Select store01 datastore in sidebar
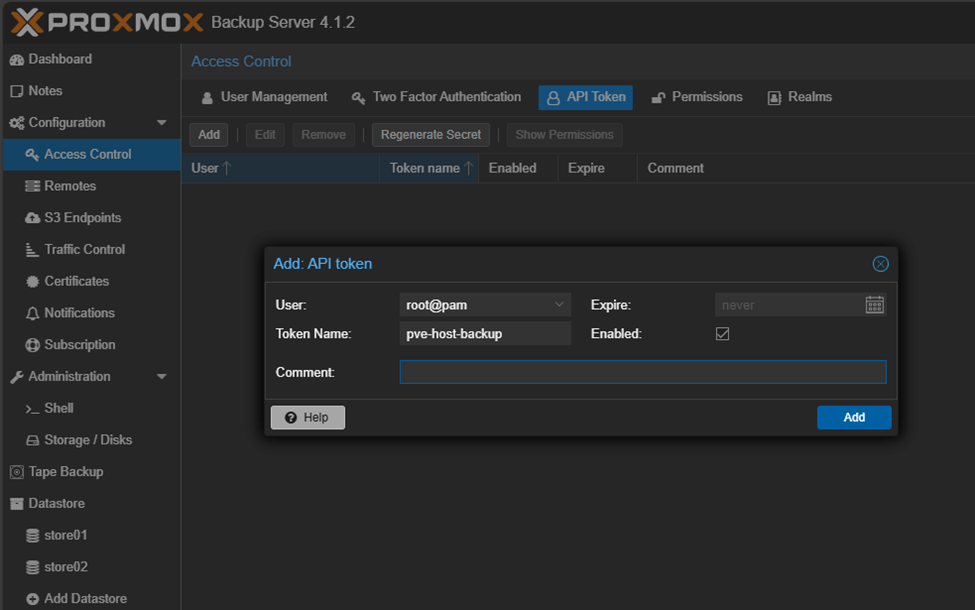975x610 pixels. pyautogui.click(x=65, y=535)
